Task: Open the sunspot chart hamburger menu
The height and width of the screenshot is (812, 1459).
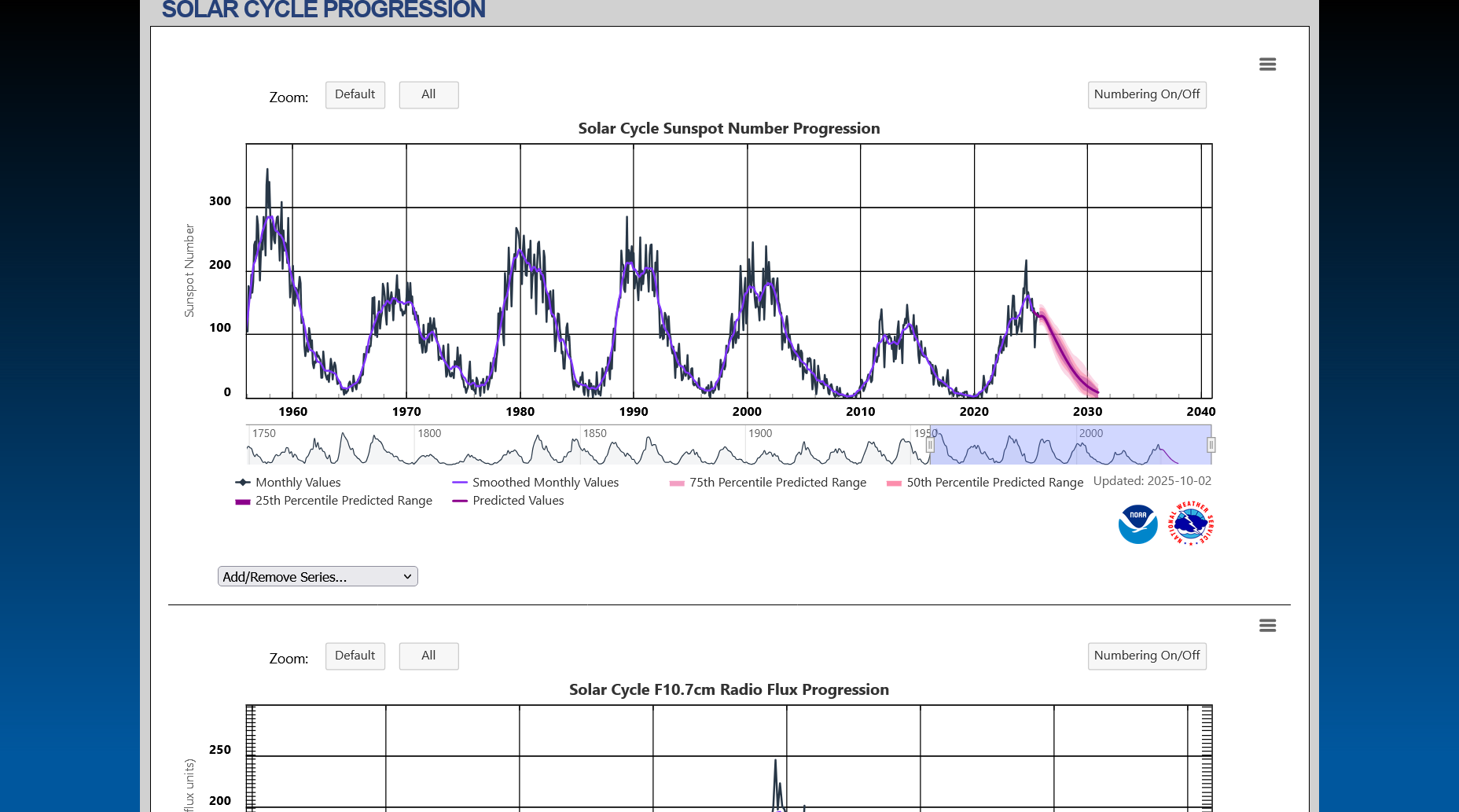Action: coord(1267,64)
